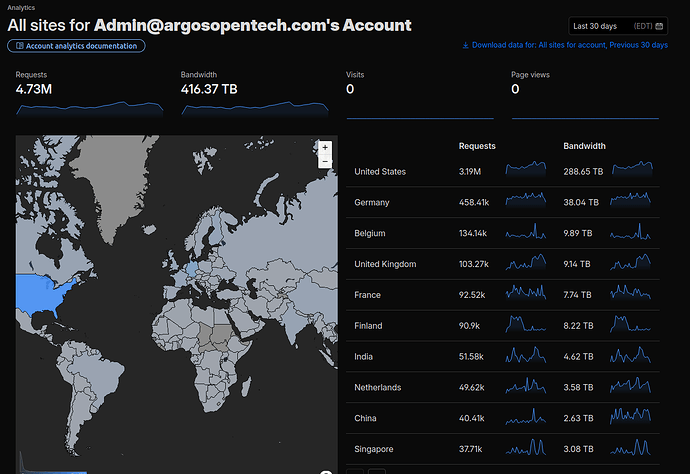Viewport: 690px width, 474px height.
Task: Click United States bandwidth 288.65 TB
Action: point(583,172)
